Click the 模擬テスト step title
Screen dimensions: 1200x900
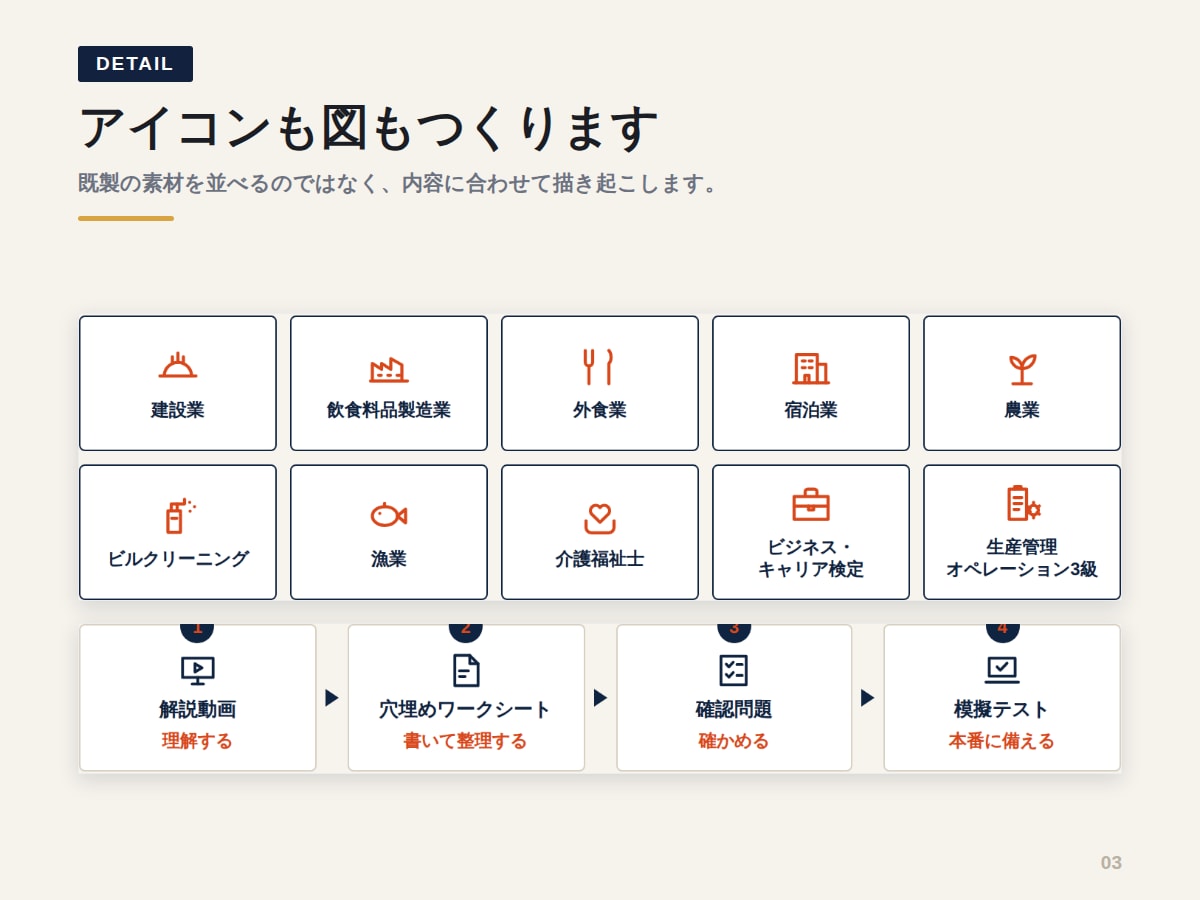(1002, 710)
